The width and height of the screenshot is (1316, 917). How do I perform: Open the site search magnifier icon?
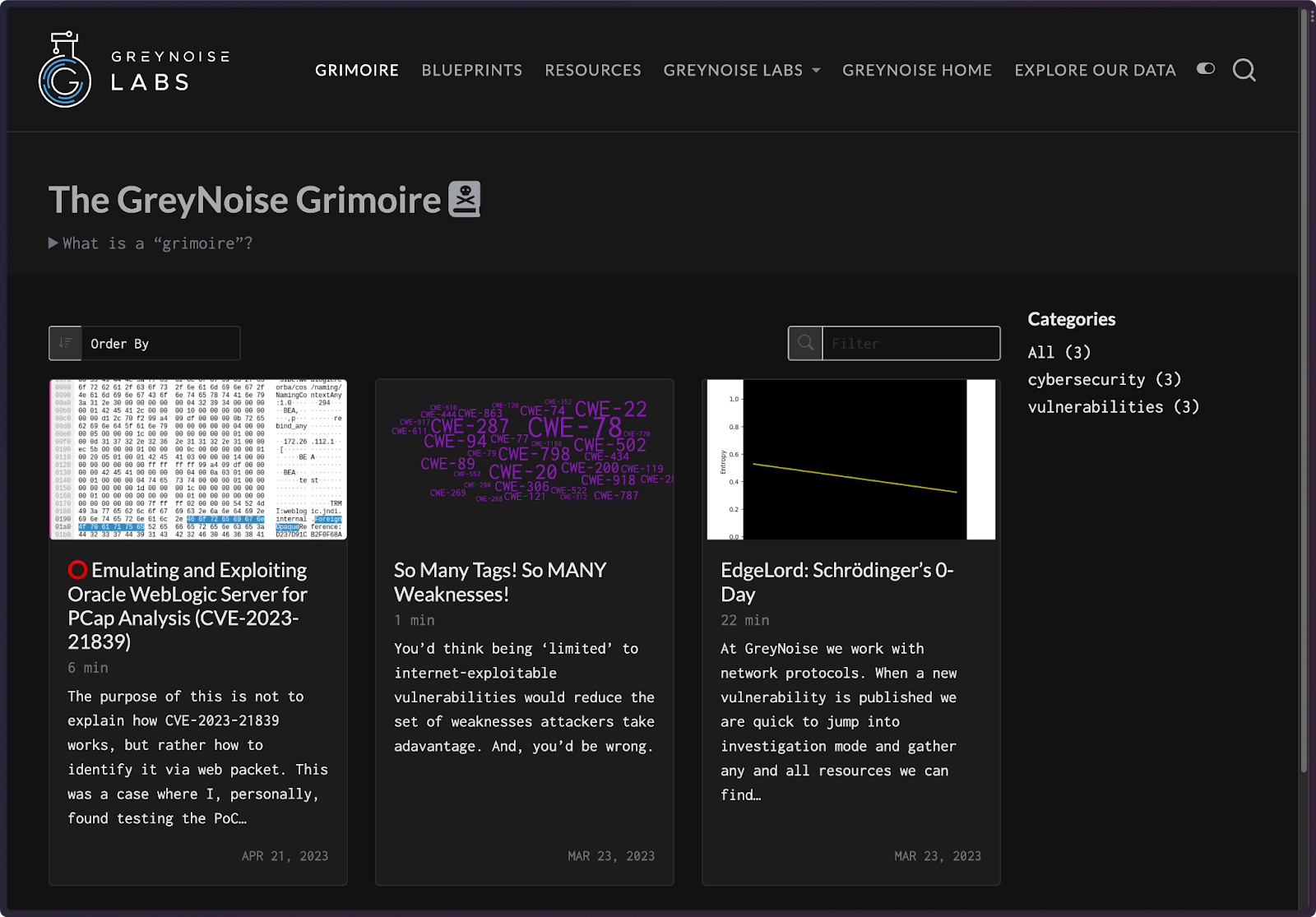point(1244,70)
